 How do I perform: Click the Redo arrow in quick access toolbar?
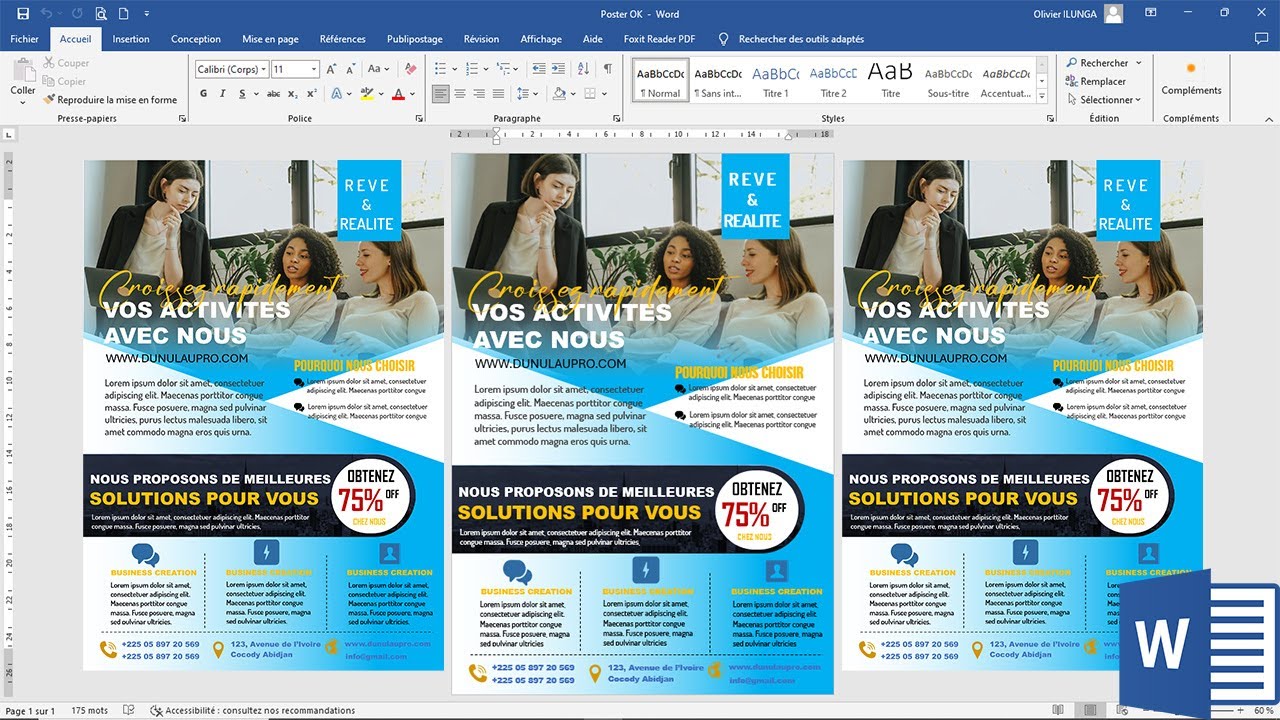pyautogui.click(x=75, y=14)
